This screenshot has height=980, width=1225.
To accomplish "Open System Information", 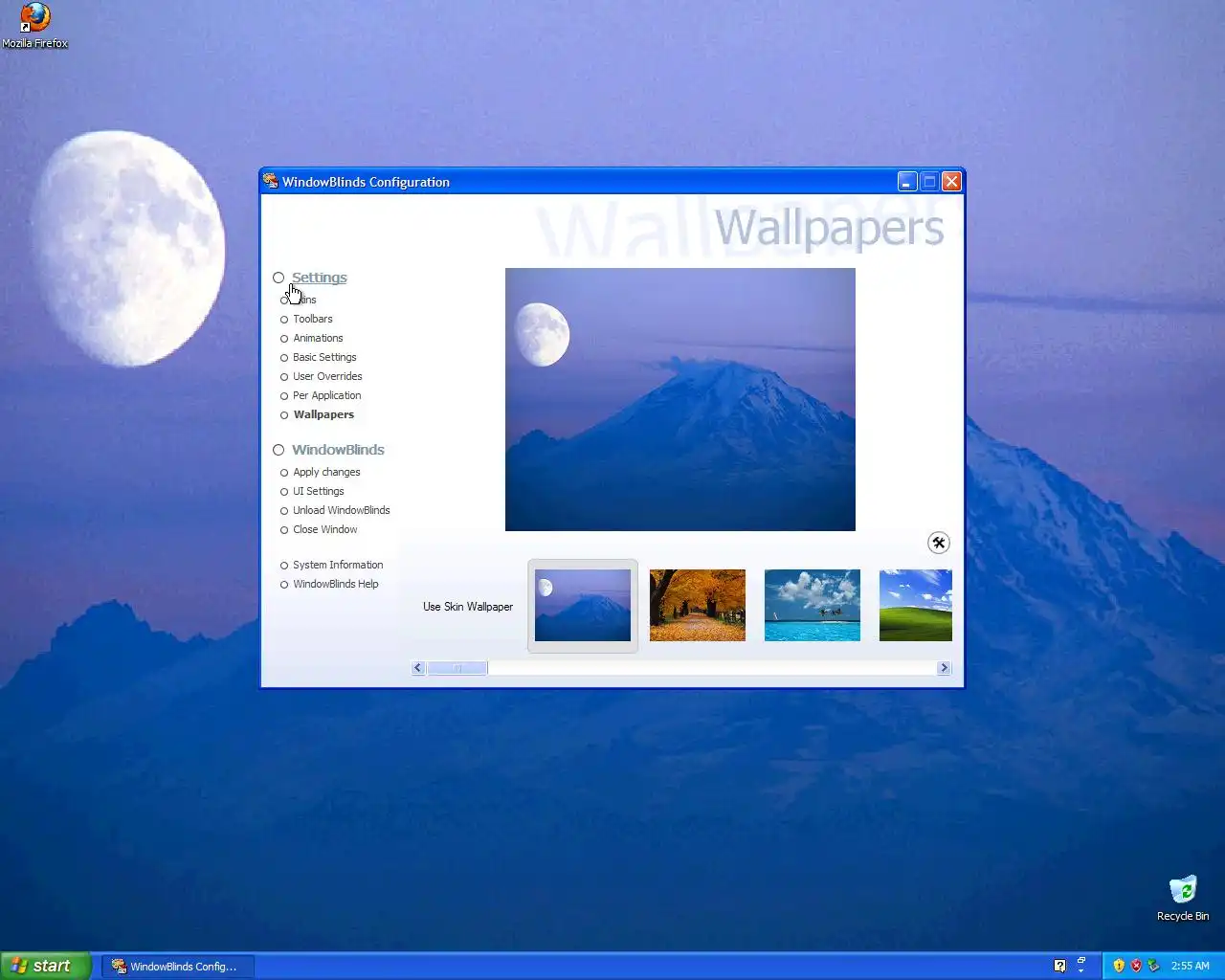I will click(x=338, y=565).
